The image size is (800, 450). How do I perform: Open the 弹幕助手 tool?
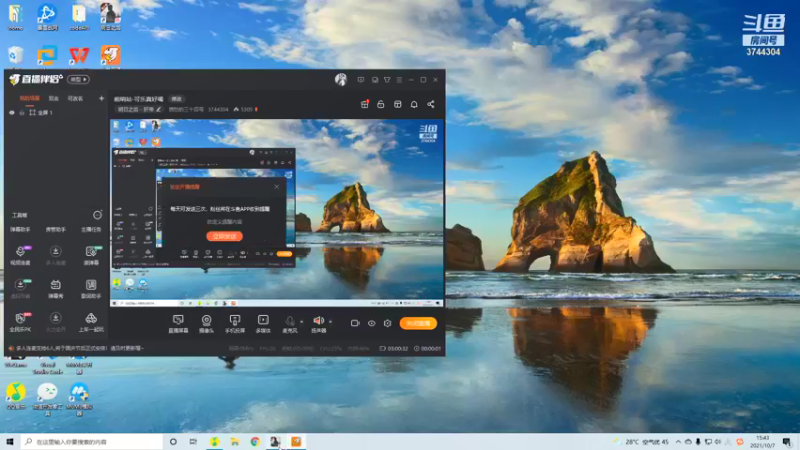[x=20, y=230]
